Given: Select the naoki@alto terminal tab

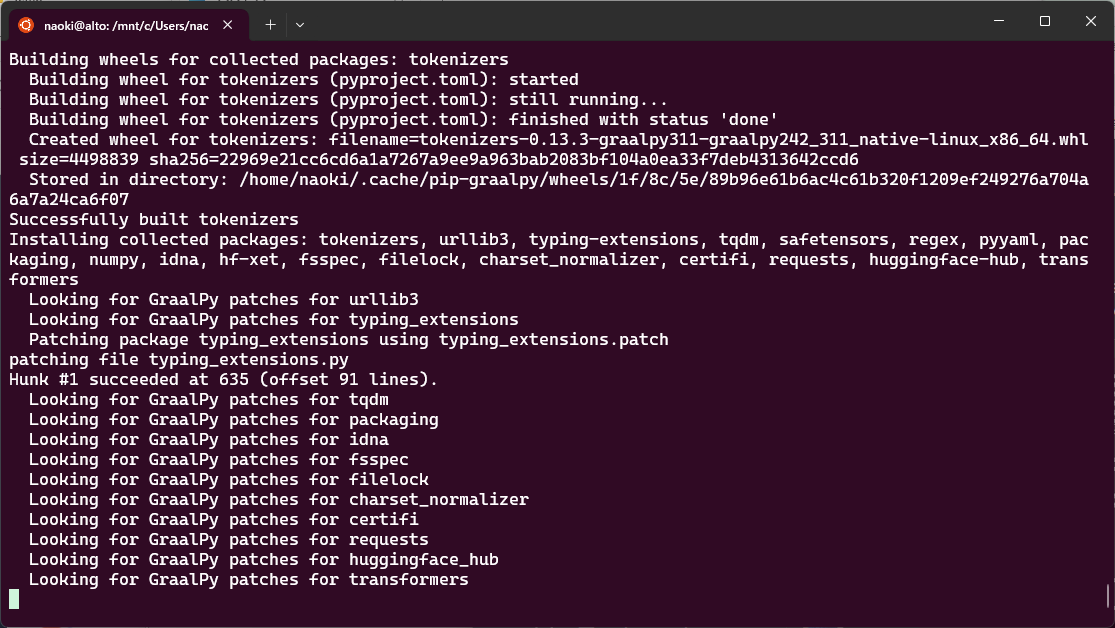Looking at the screenshot, I should pyautogui.click(x=129, y=25).
